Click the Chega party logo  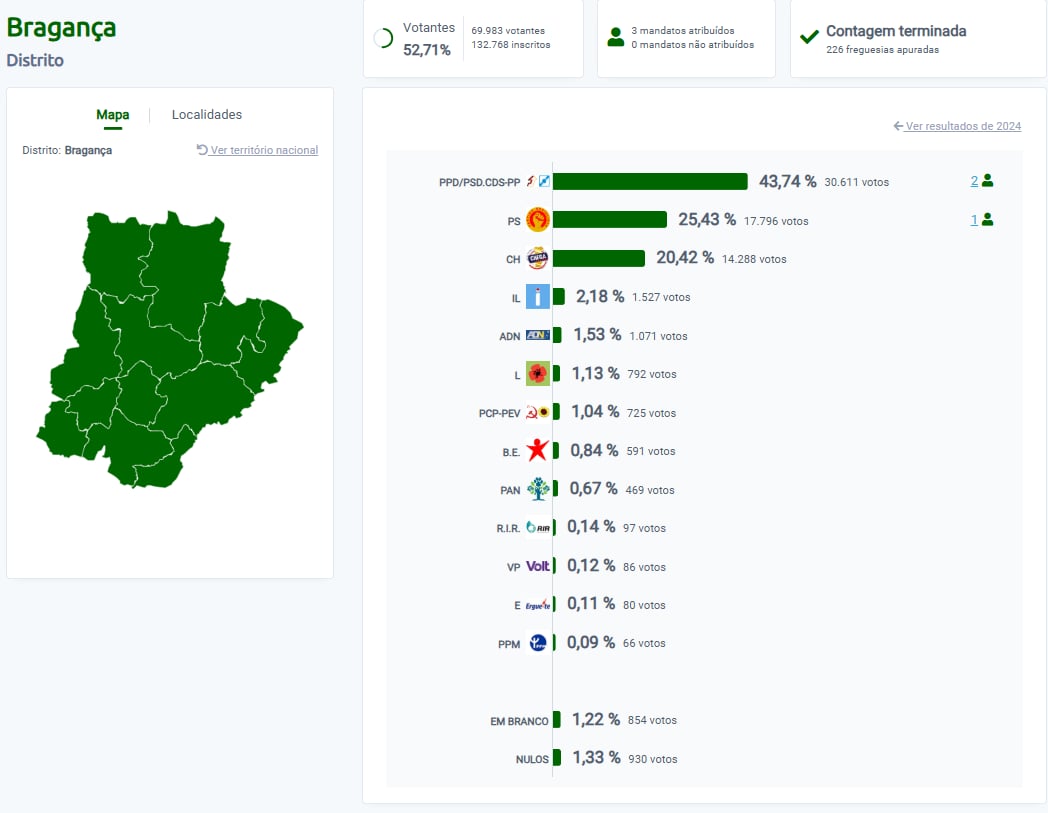[x=538, y=258]
